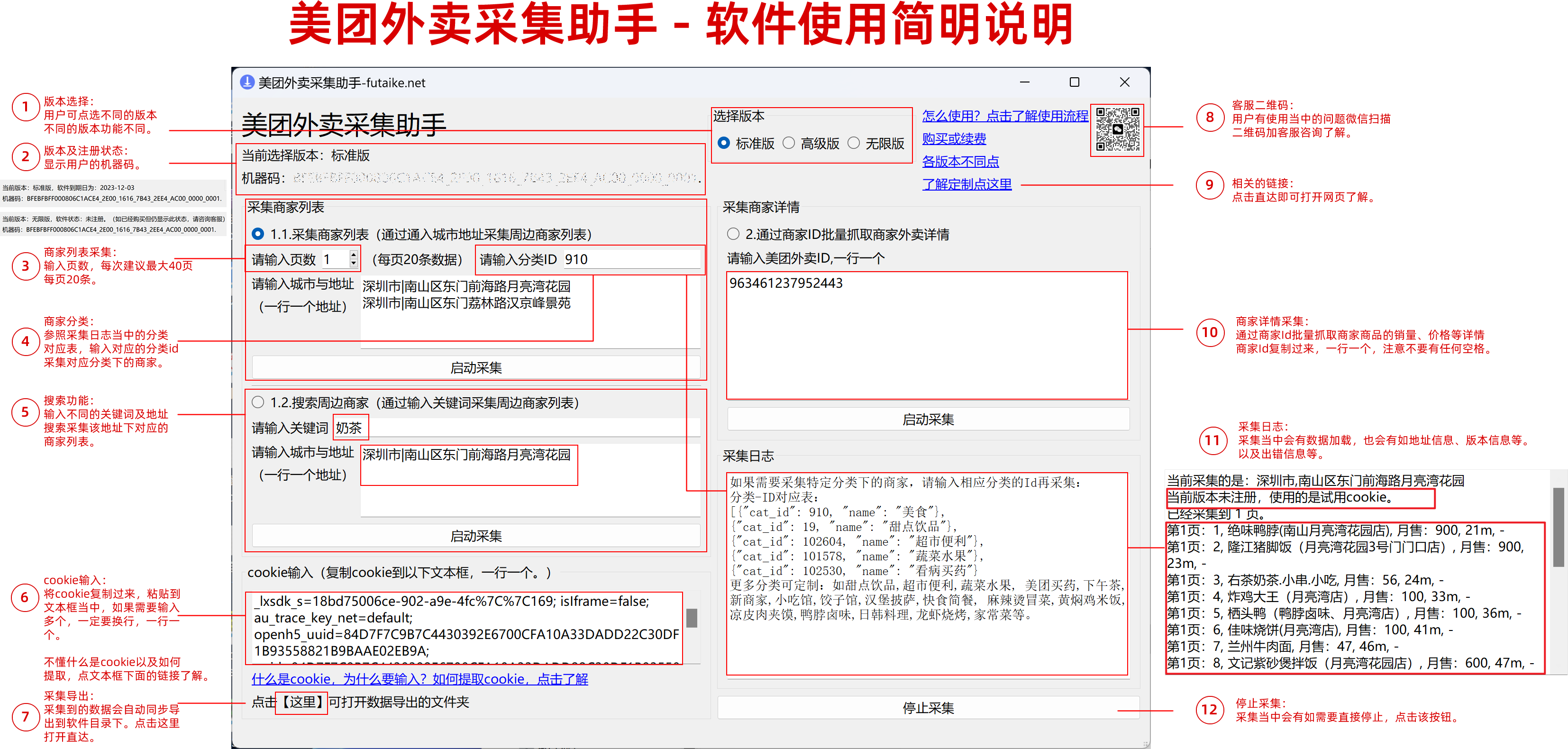Open the 什么是cookie cookie help link
The height and width of the screenshot is (749, 1568).
coord(420,679)
